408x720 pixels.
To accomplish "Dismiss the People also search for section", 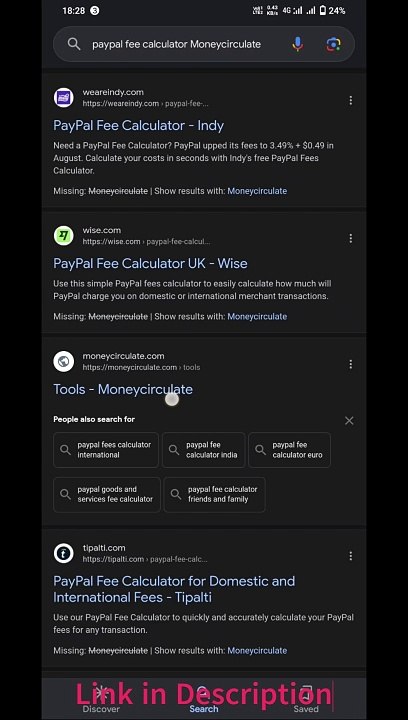I will [x=349, y=421].
